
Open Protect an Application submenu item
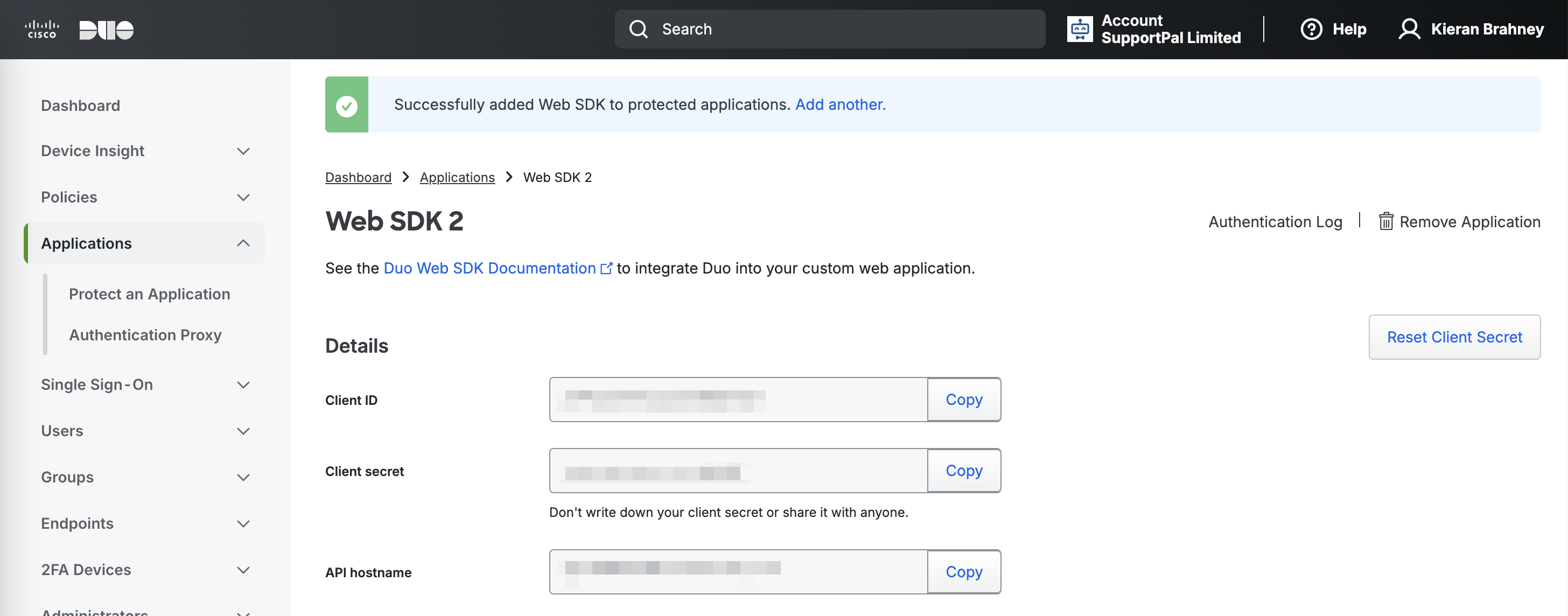(149, 294)
